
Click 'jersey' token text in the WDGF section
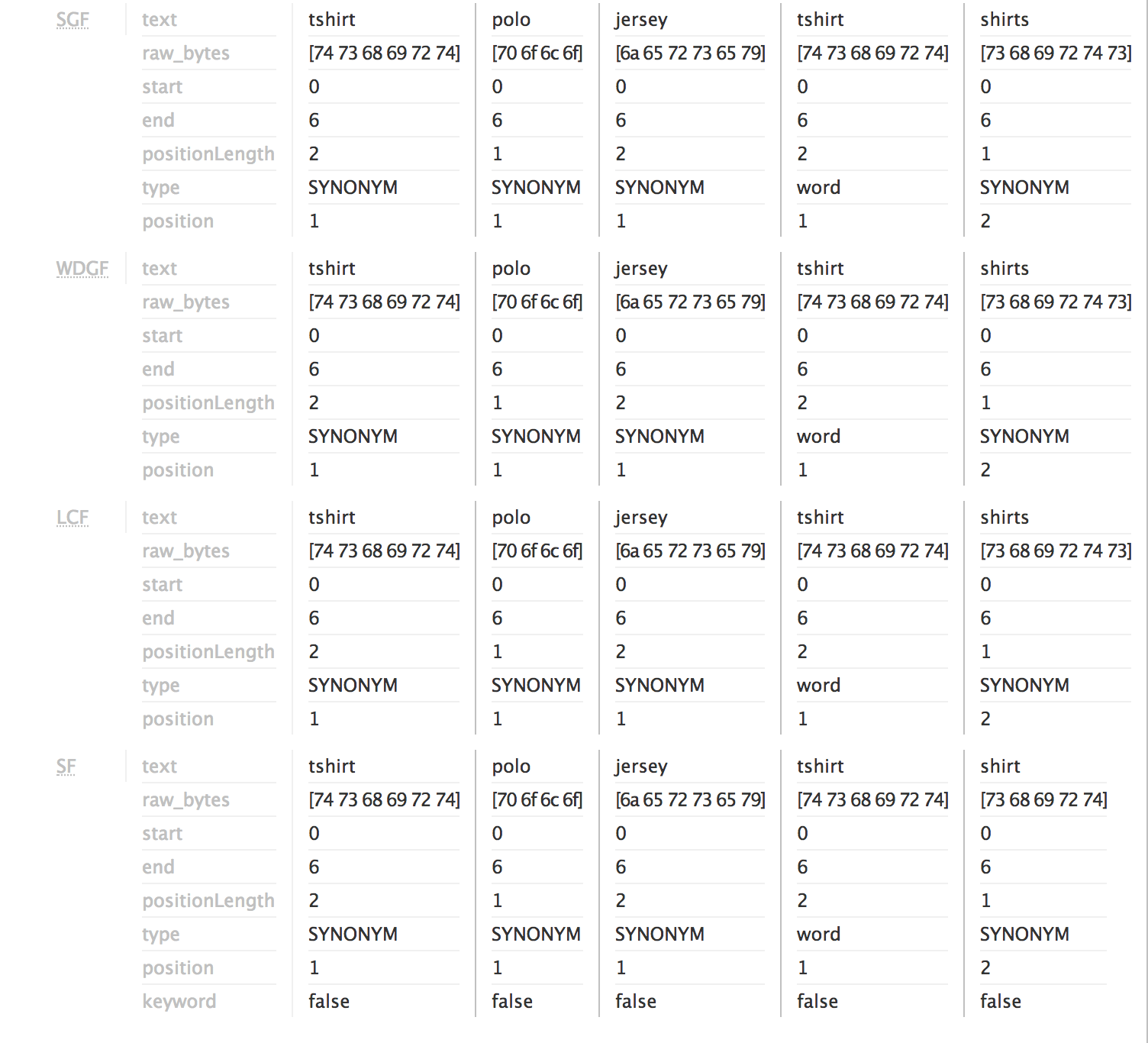(x=641, y=269)
